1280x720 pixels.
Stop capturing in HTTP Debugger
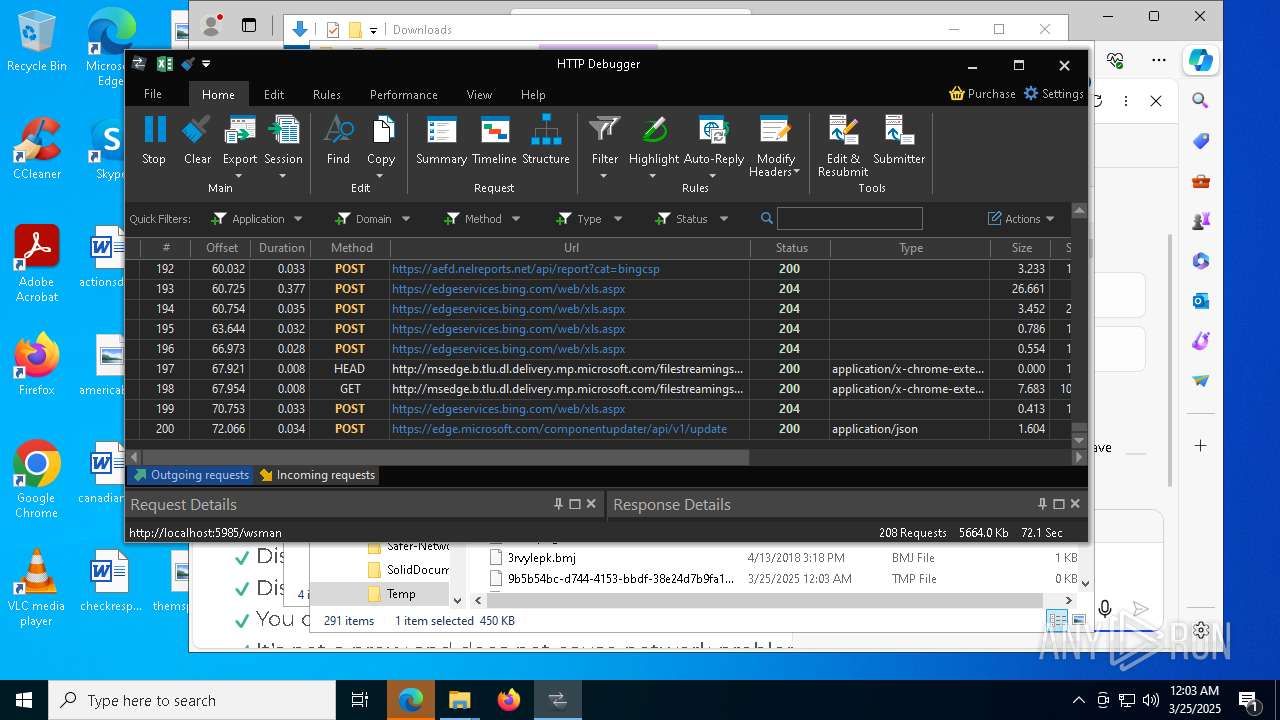[x=154, y=140]
